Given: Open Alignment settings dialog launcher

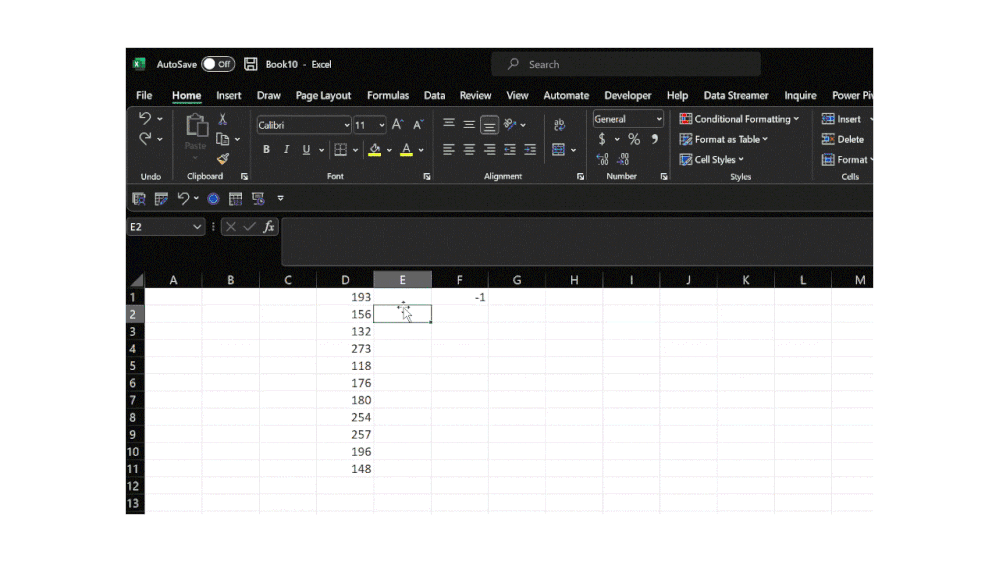Looking at the screenshot, I should pos(580,177).
